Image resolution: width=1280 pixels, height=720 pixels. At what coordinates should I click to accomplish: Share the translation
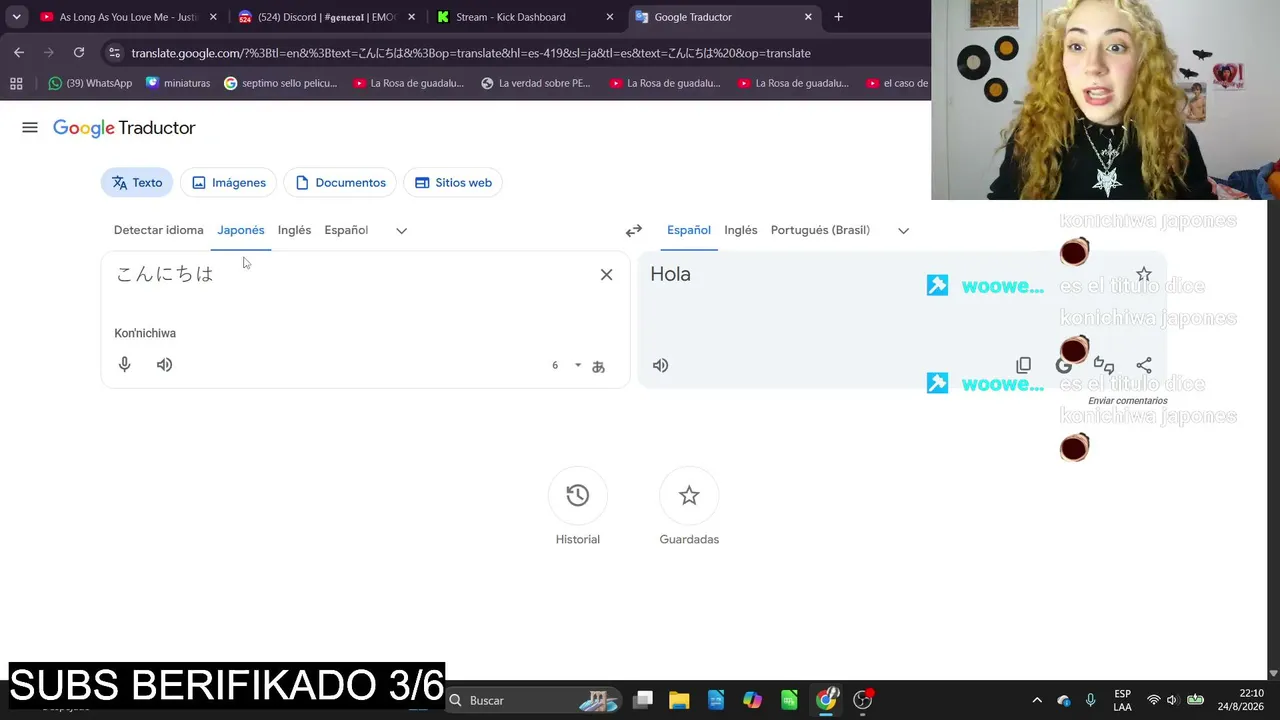pyautogui.click(x=1144, y=365)
